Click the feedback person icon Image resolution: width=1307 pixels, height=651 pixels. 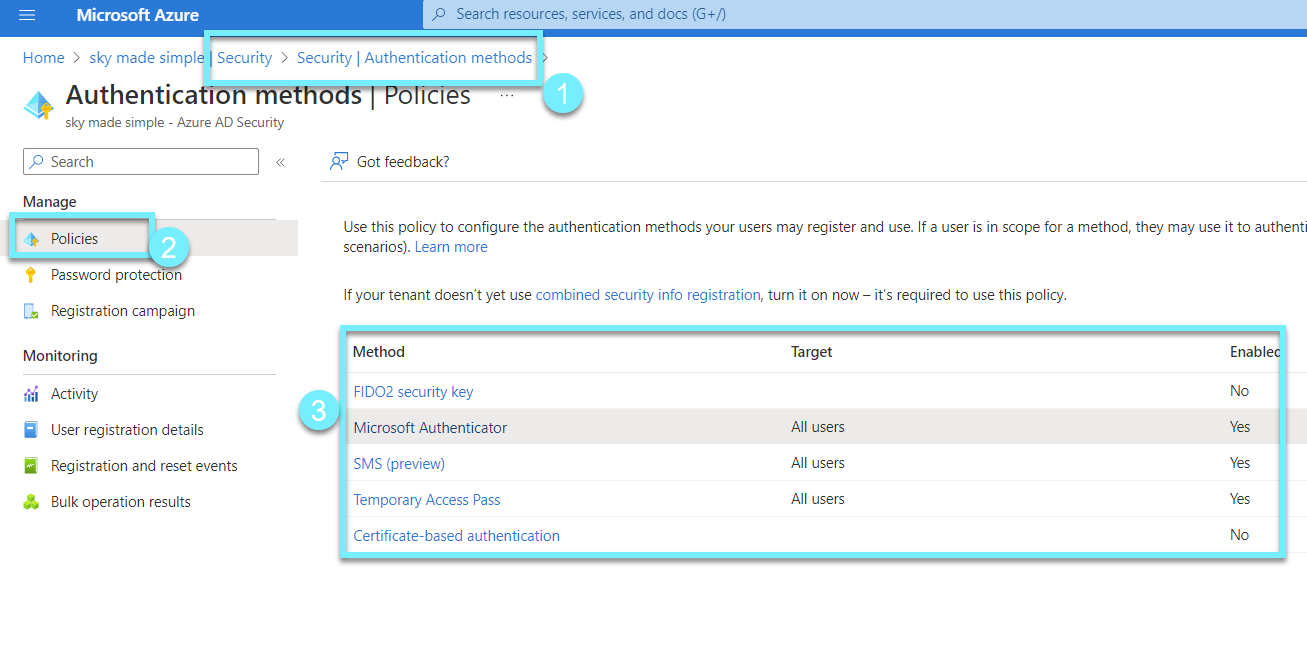tap(339, 161)
